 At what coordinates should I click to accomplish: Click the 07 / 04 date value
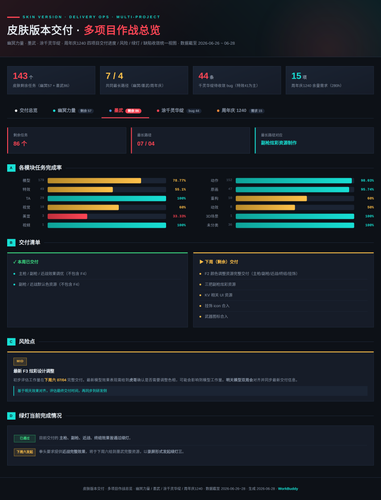pyautogui.click(x=146, y=144)
